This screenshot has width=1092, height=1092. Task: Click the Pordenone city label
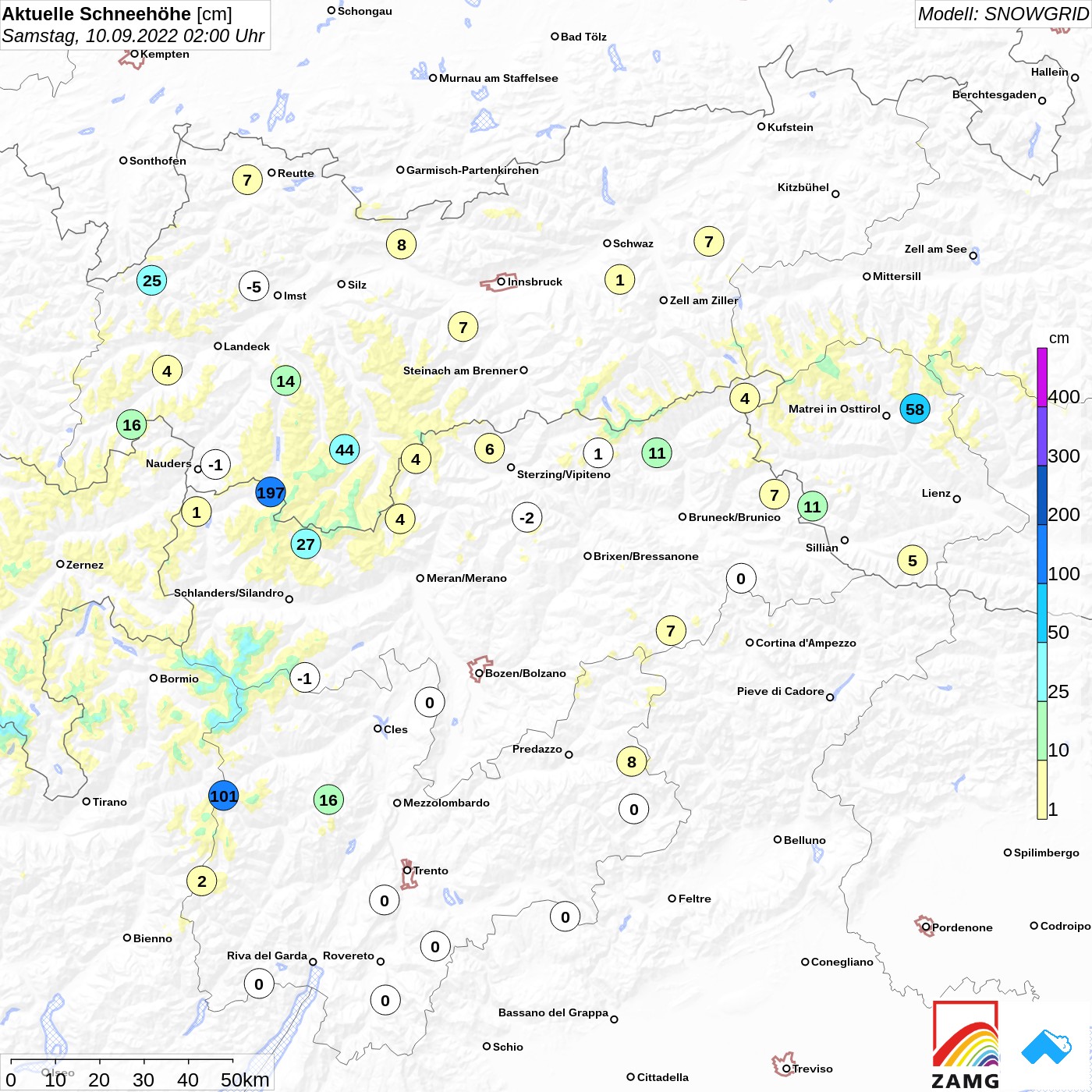point(963,927)
